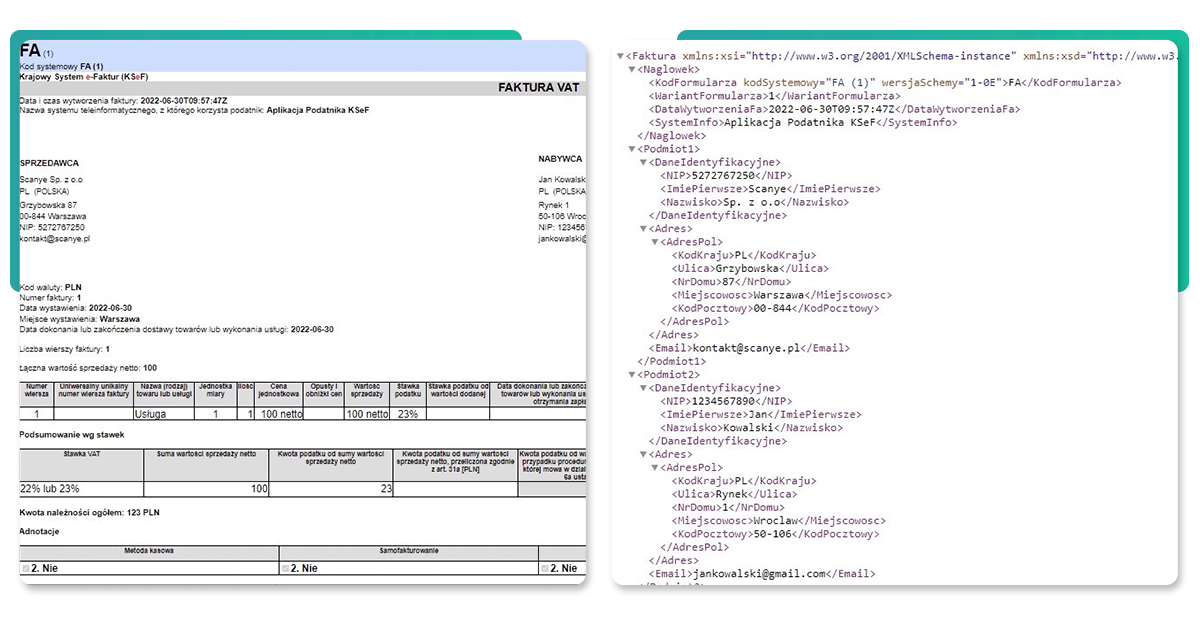Select XML NIP element 5272767250
Image resolution: width=1200 pixels, height=628 pixels.
point(727,175)
